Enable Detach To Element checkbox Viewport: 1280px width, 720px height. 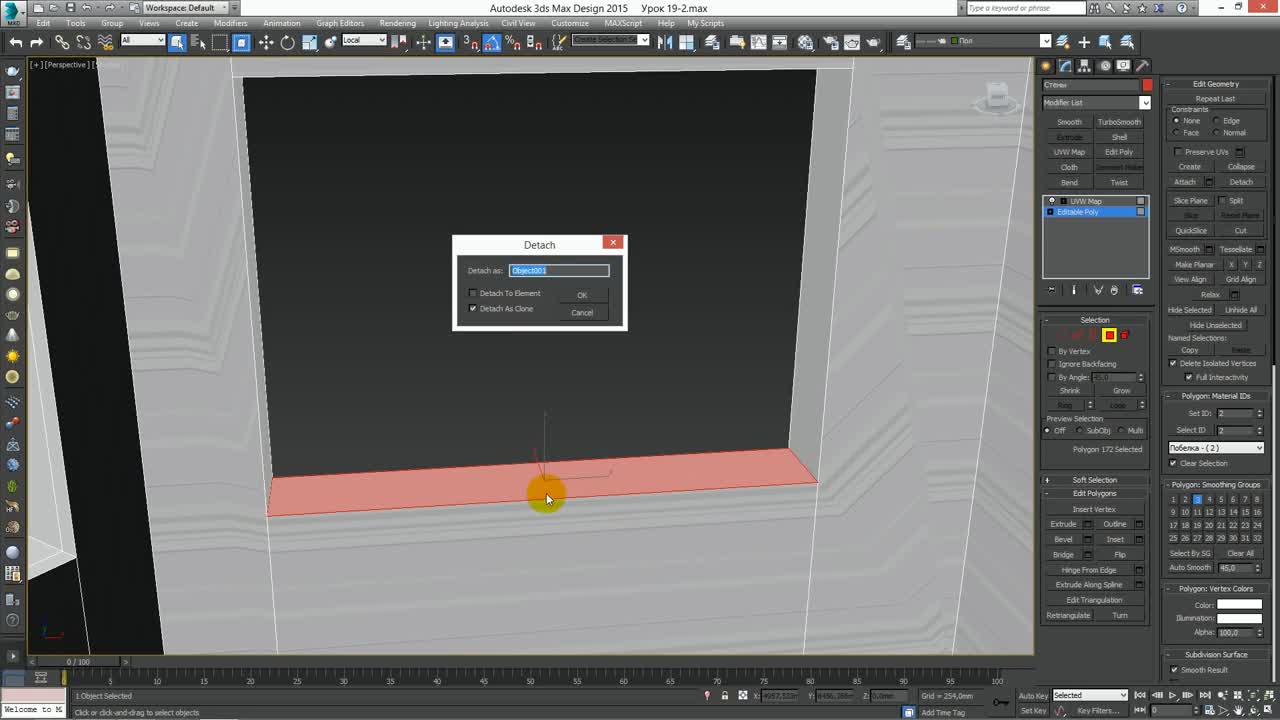point(473,293)
